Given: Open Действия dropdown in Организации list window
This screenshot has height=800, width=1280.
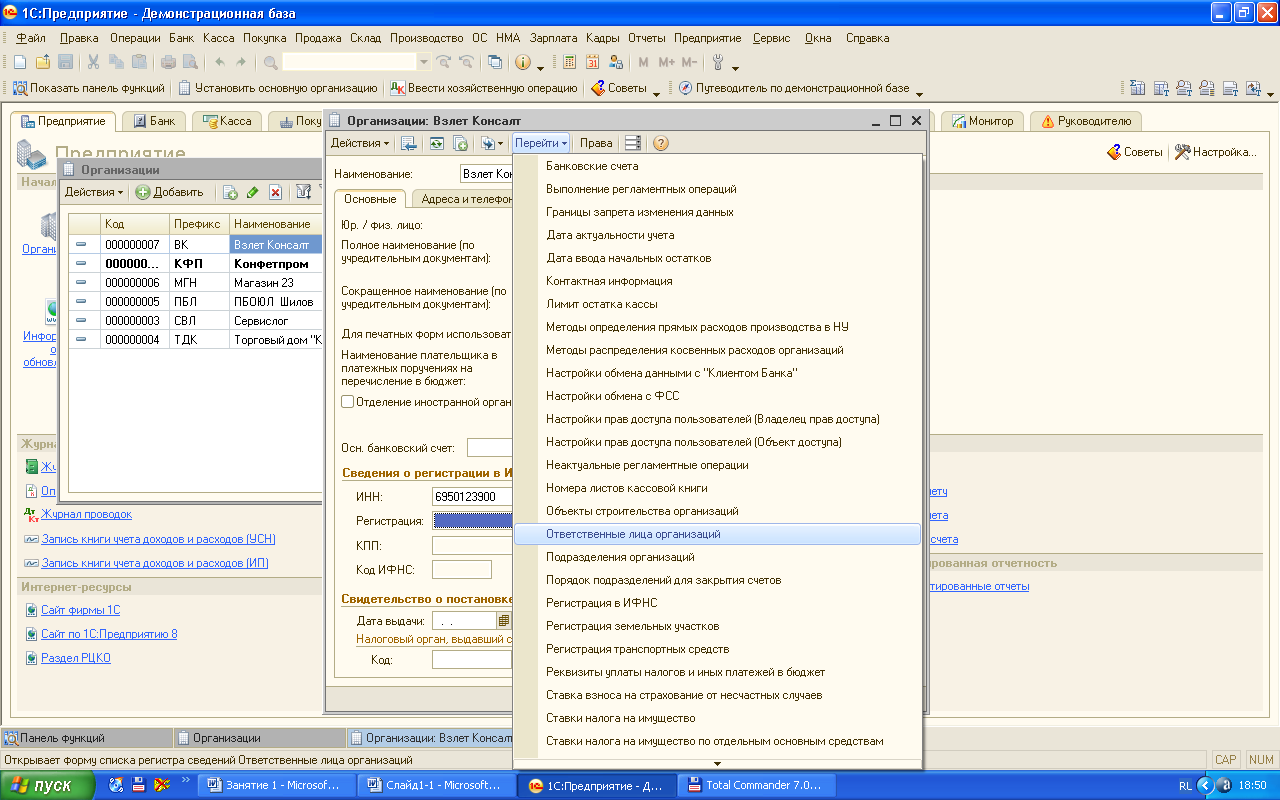Looking at the screenshot, I should pos(94,192).
